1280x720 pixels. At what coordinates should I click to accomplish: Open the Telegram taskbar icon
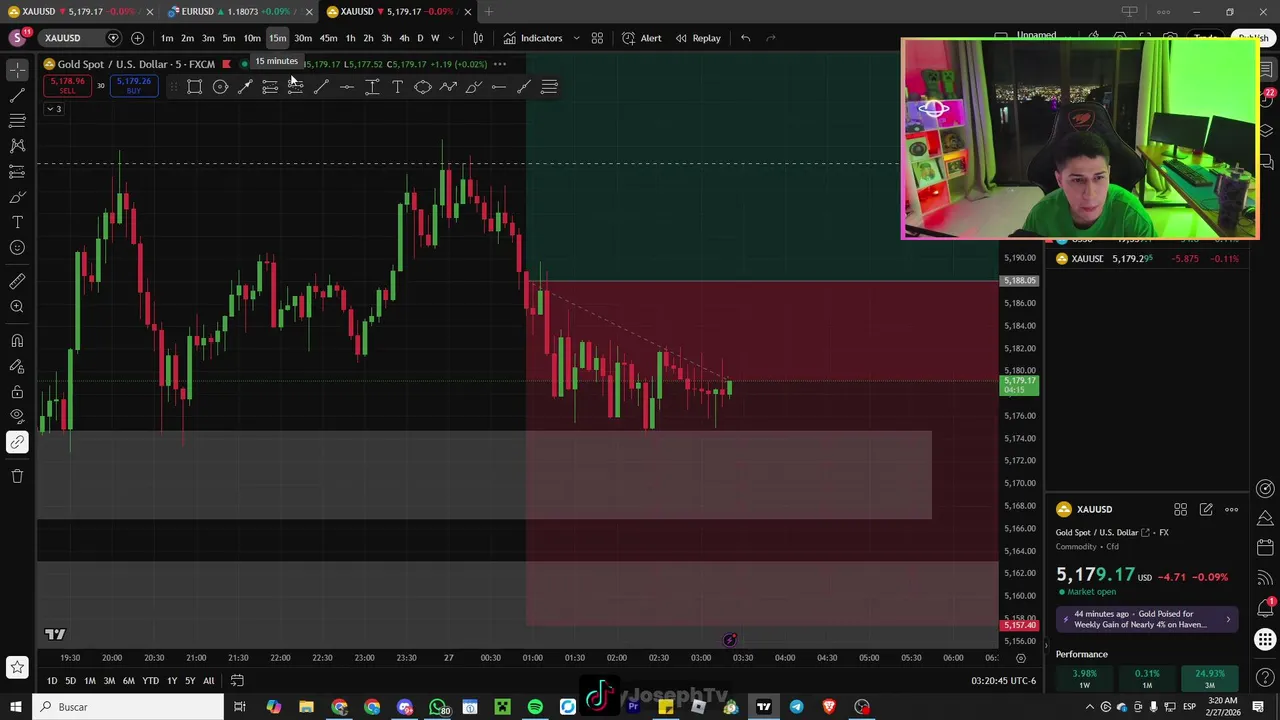pos(796,707)
